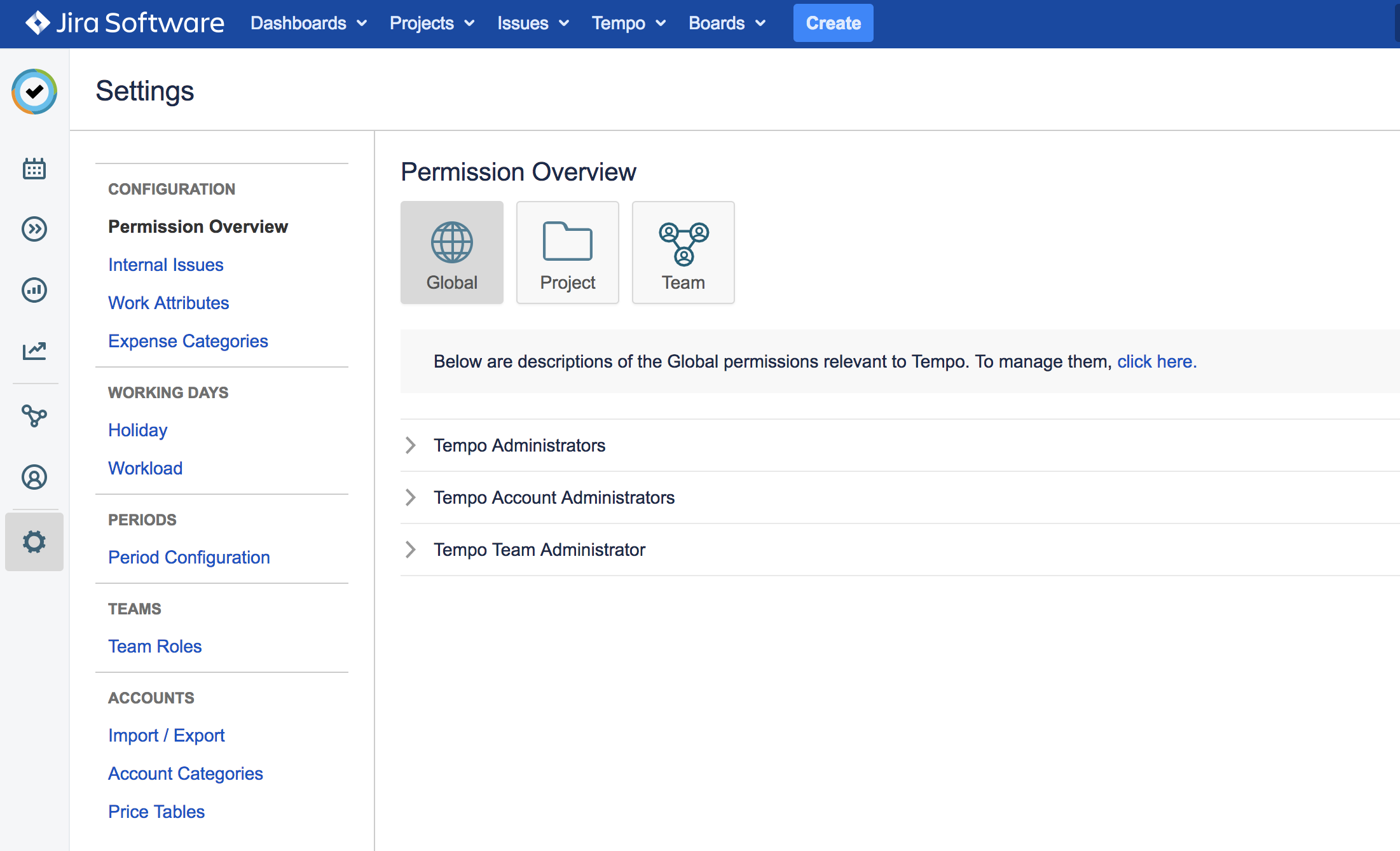Open the Teams sidebar icon
Screen dimensions: 1400x851
(34, 416)
